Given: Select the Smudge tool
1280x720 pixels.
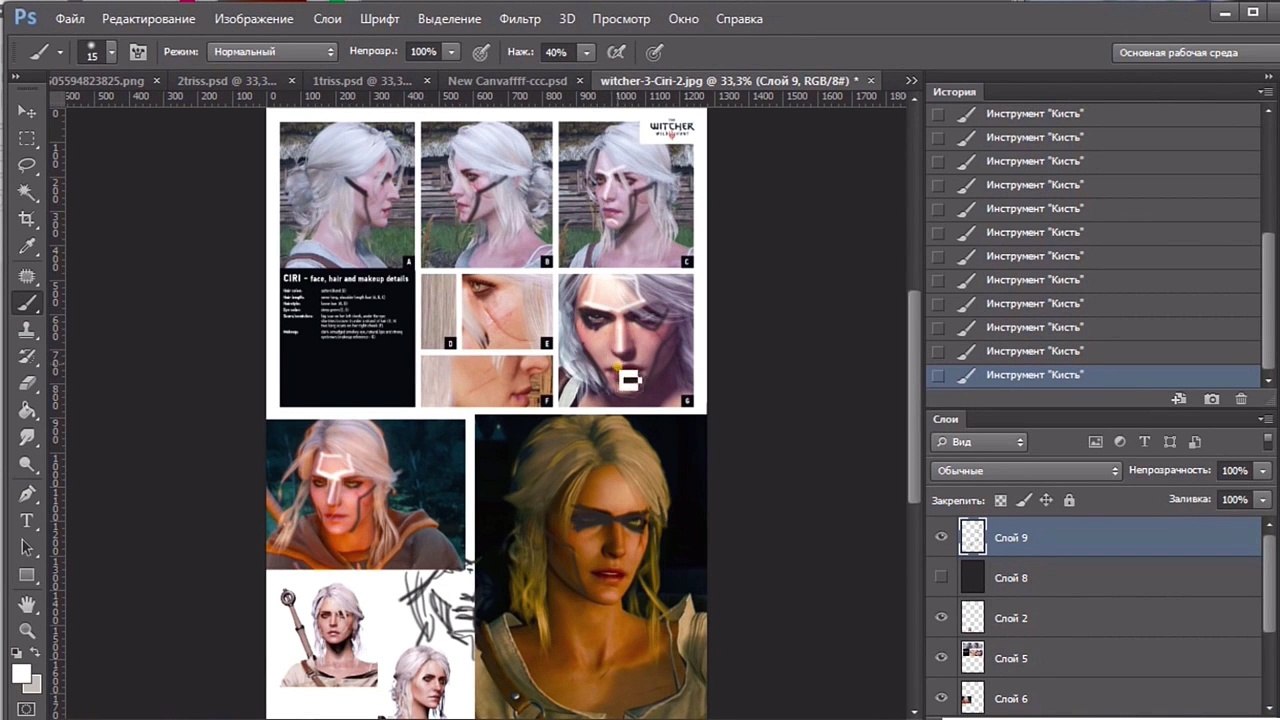Looking at the screenshot, I should click(x=27, y=438).
